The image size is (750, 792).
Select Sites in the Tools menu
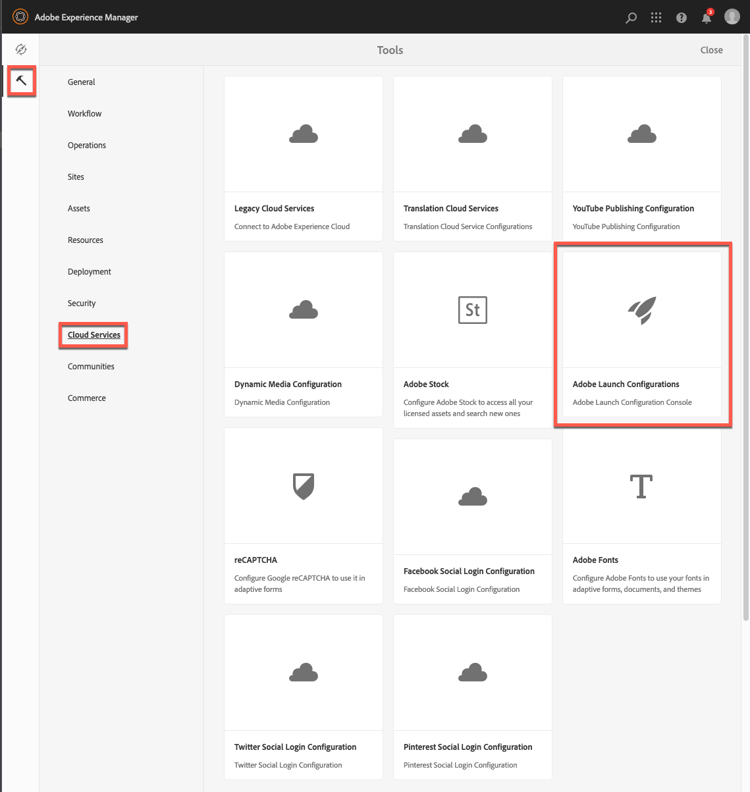pyautogui.click(x=76, y=177)
